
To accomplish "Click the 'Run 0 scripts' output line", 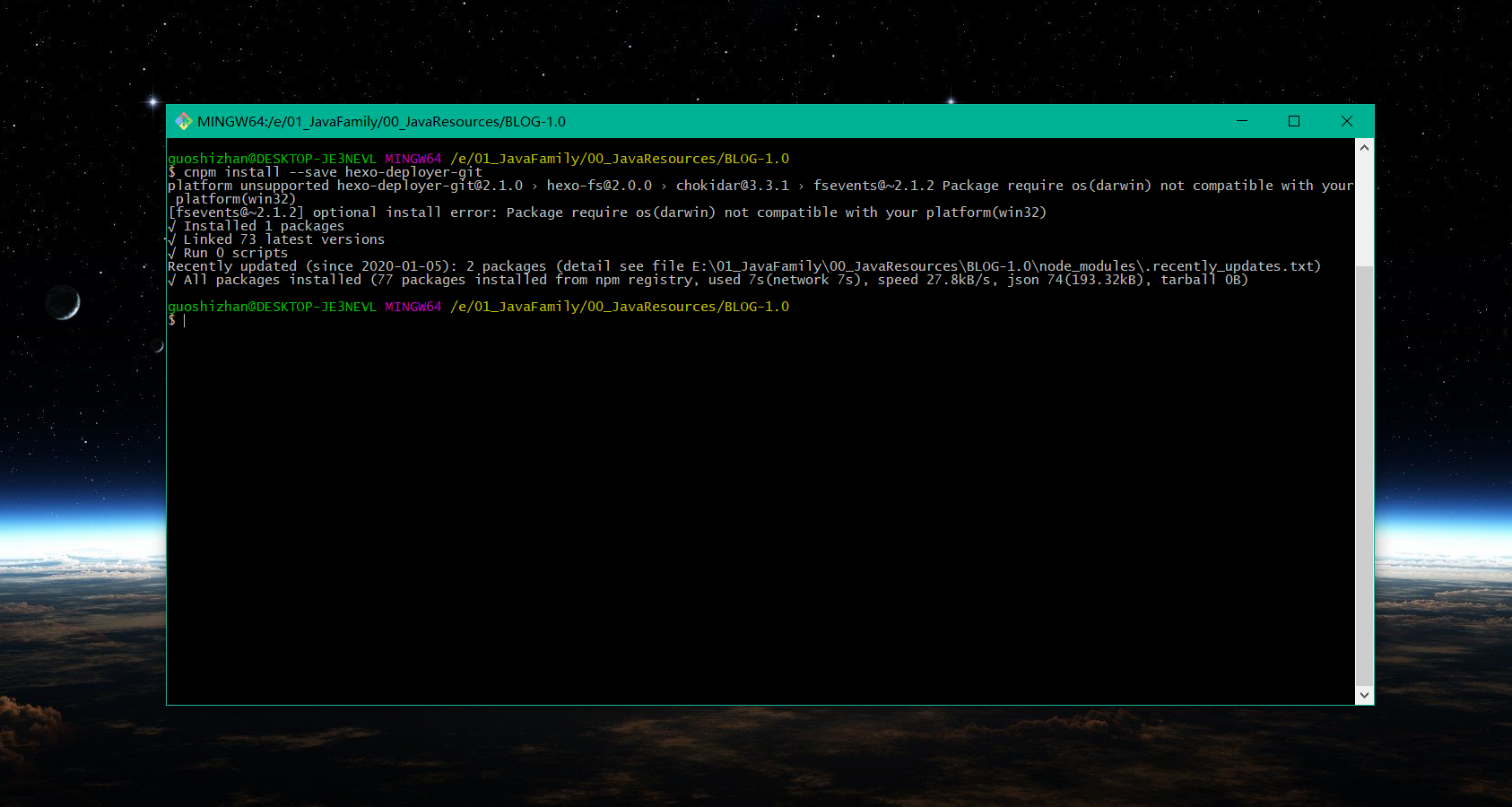I will 235,253.
